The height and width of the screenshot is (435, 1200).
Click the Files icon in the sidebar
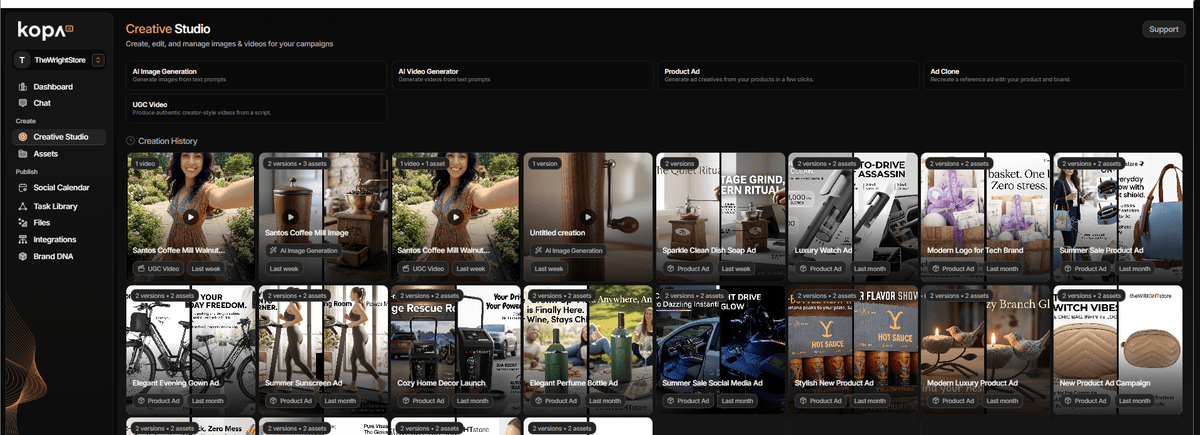(23, 223)
